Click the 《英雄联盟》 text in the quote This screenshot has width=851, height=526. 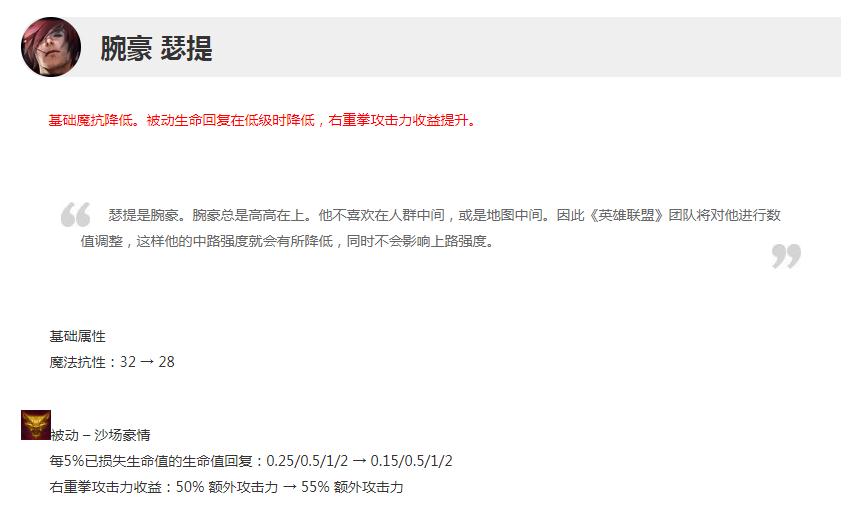click(x=626, y=216)
